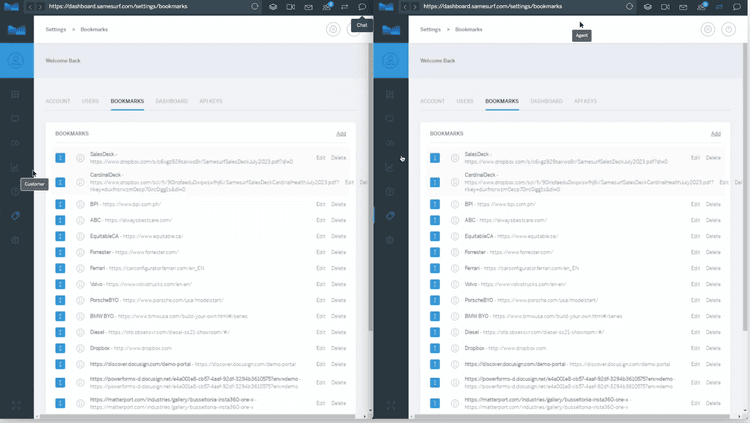Click the fullscreen expand icon in left sidebar bottom

(15, 407)
